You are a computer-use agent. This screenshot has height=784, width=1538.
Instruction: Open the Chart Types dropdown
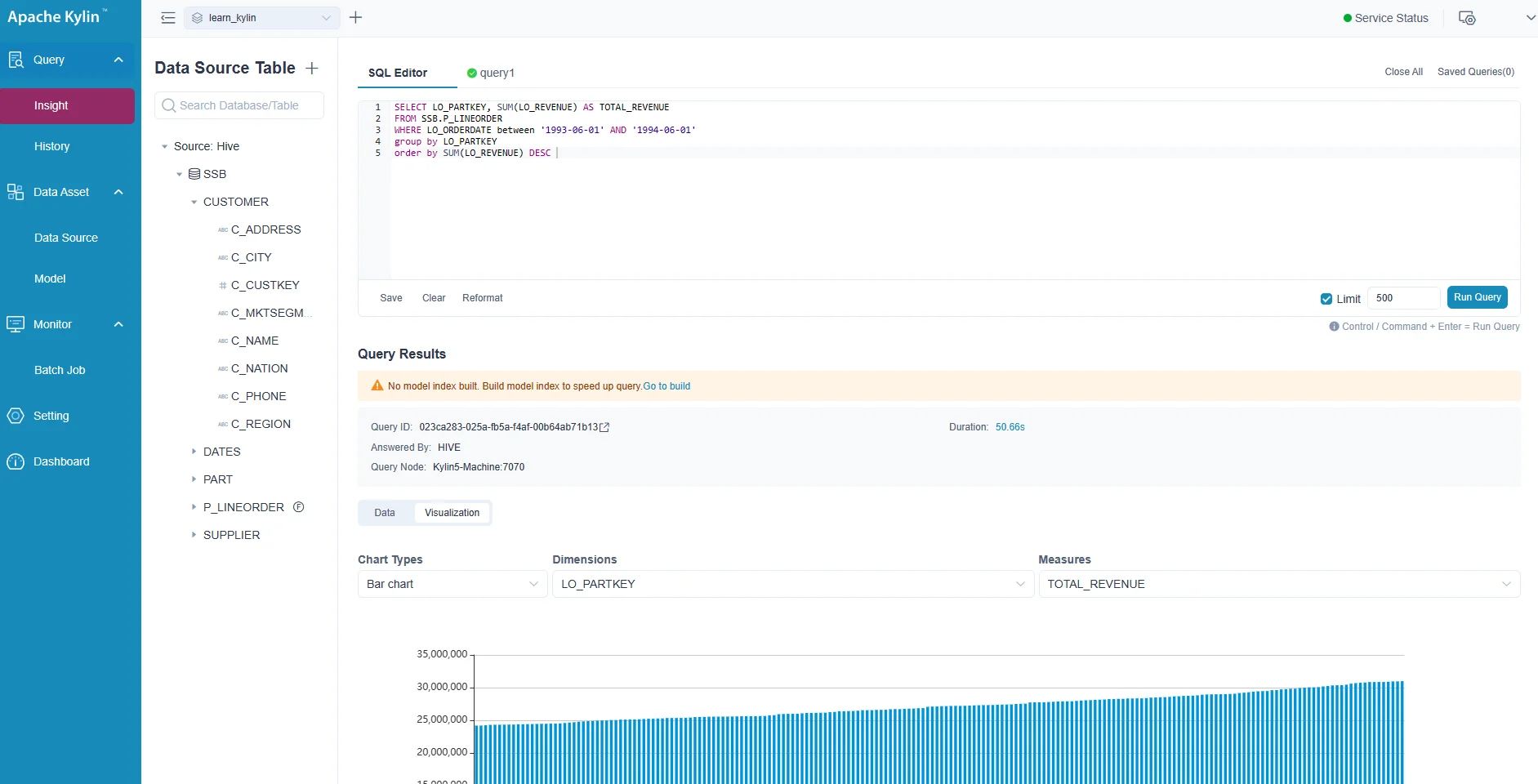coord(452,584)
